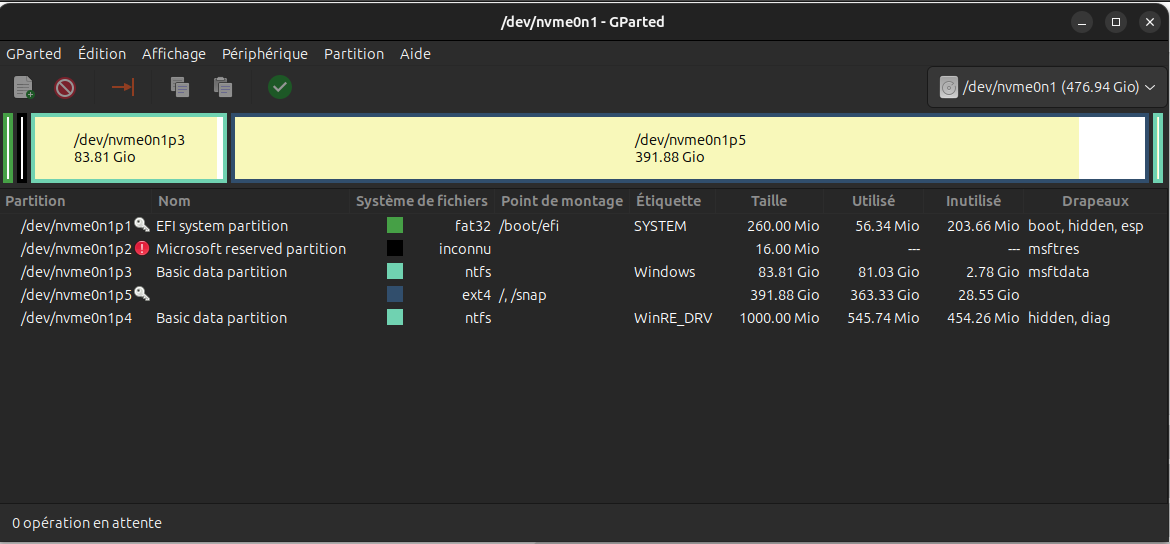Click the '/boot/efi' mount point cell
Viewport: 1170px width, 544px height.
click(529, 225)
